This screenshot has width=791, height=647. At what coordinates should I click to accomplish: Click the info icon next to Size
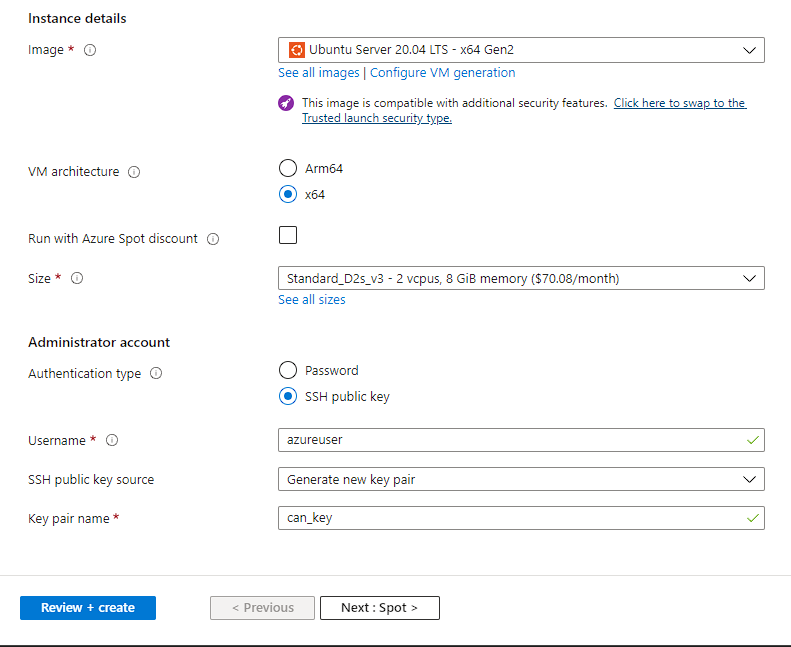77,279
